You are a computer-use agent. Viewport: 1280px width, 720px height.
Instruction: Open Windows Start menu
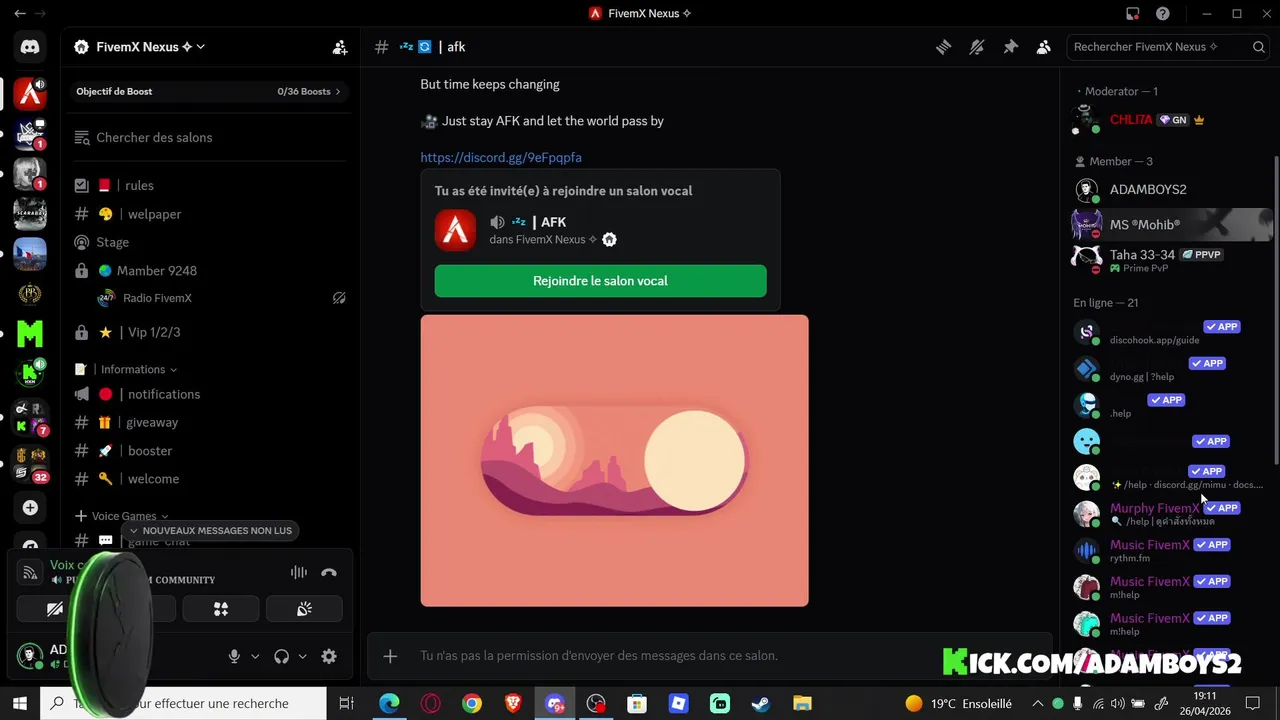coord(20,704)
